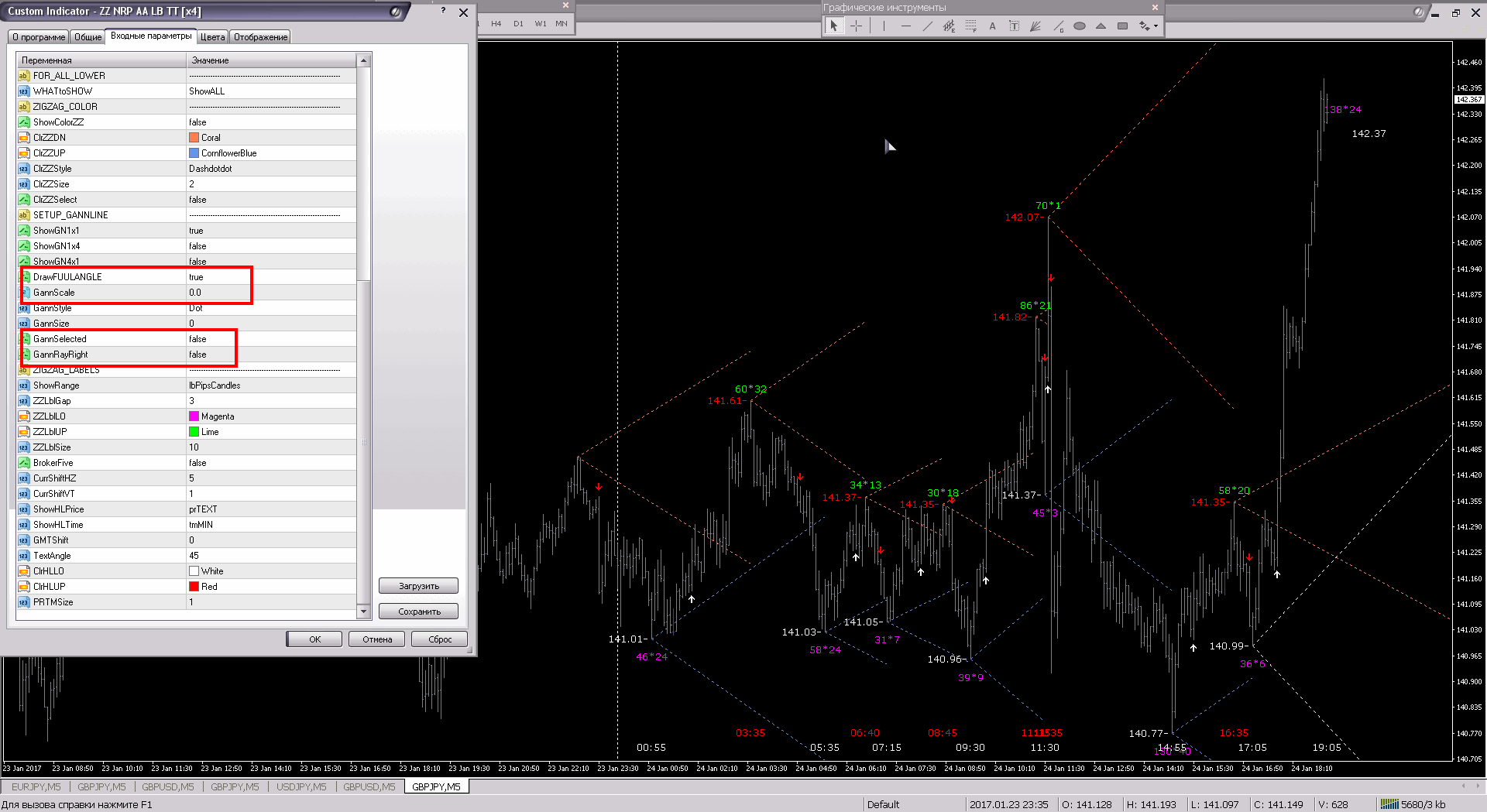Activate the crosshair tool
Viewport: 1487px width, 812px height.
856,26
